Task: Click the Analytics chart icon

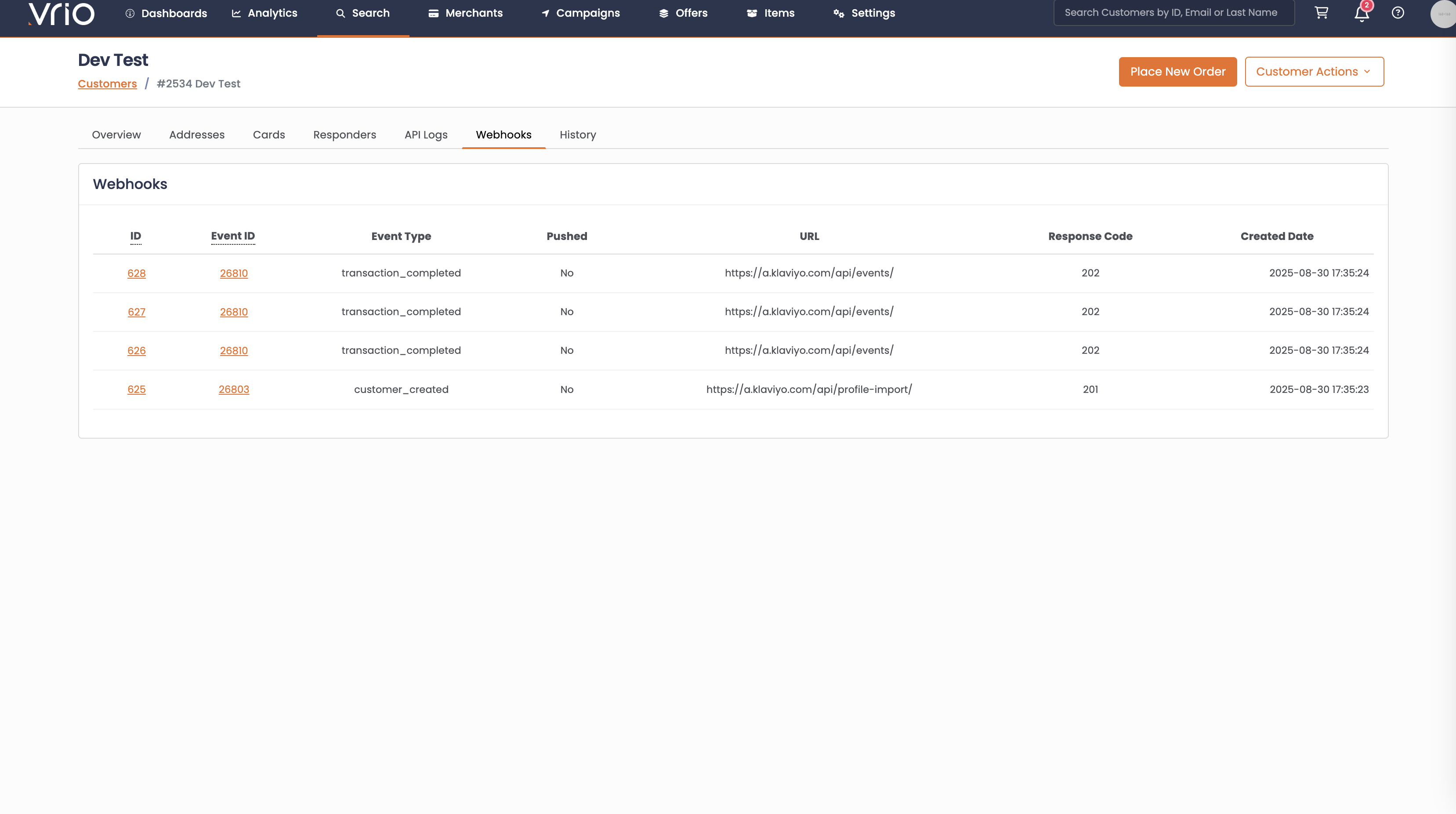Action: (x=236, y=13)
